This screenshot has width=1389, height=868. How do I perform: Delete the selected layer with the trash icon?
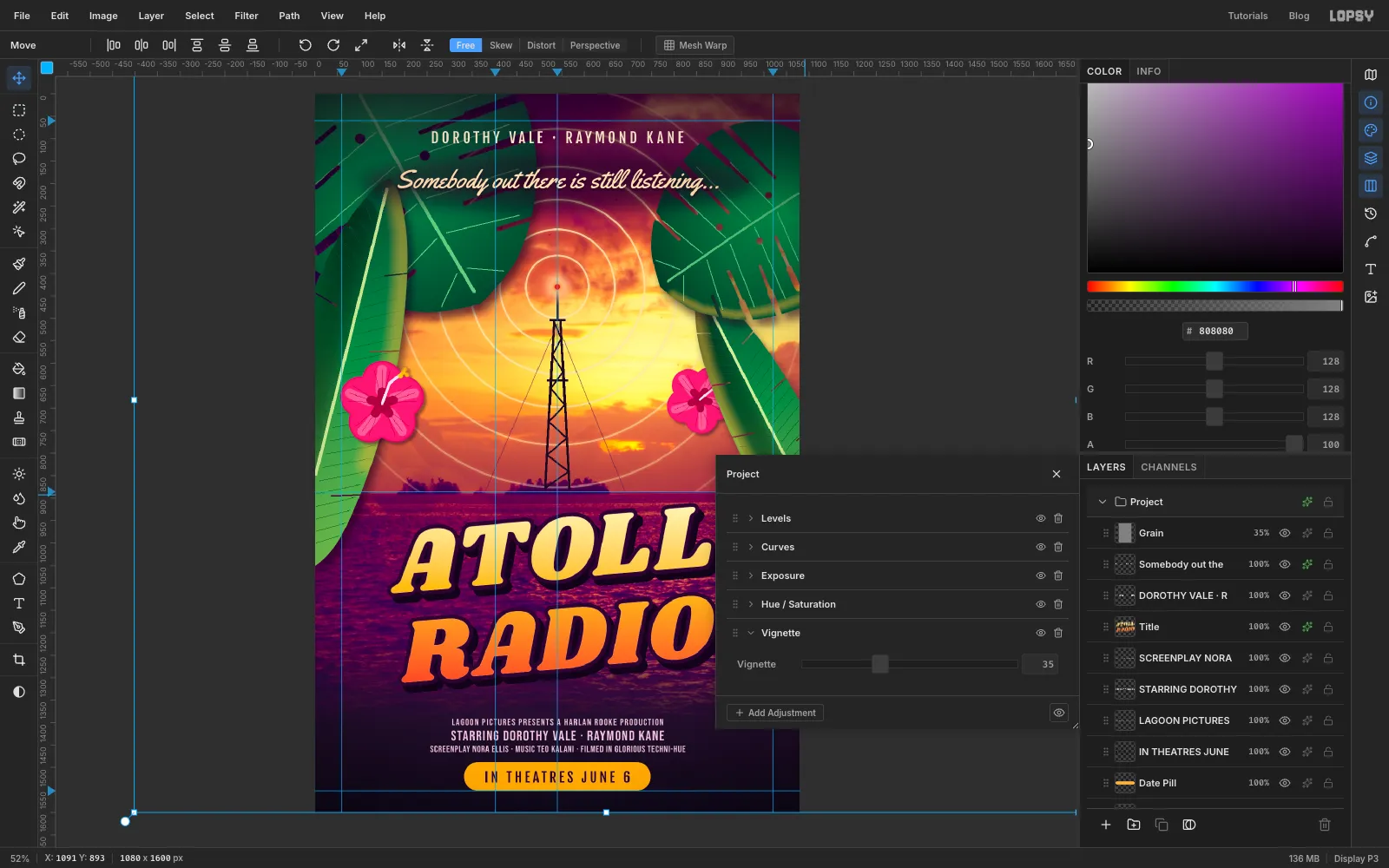point(1325,825)
